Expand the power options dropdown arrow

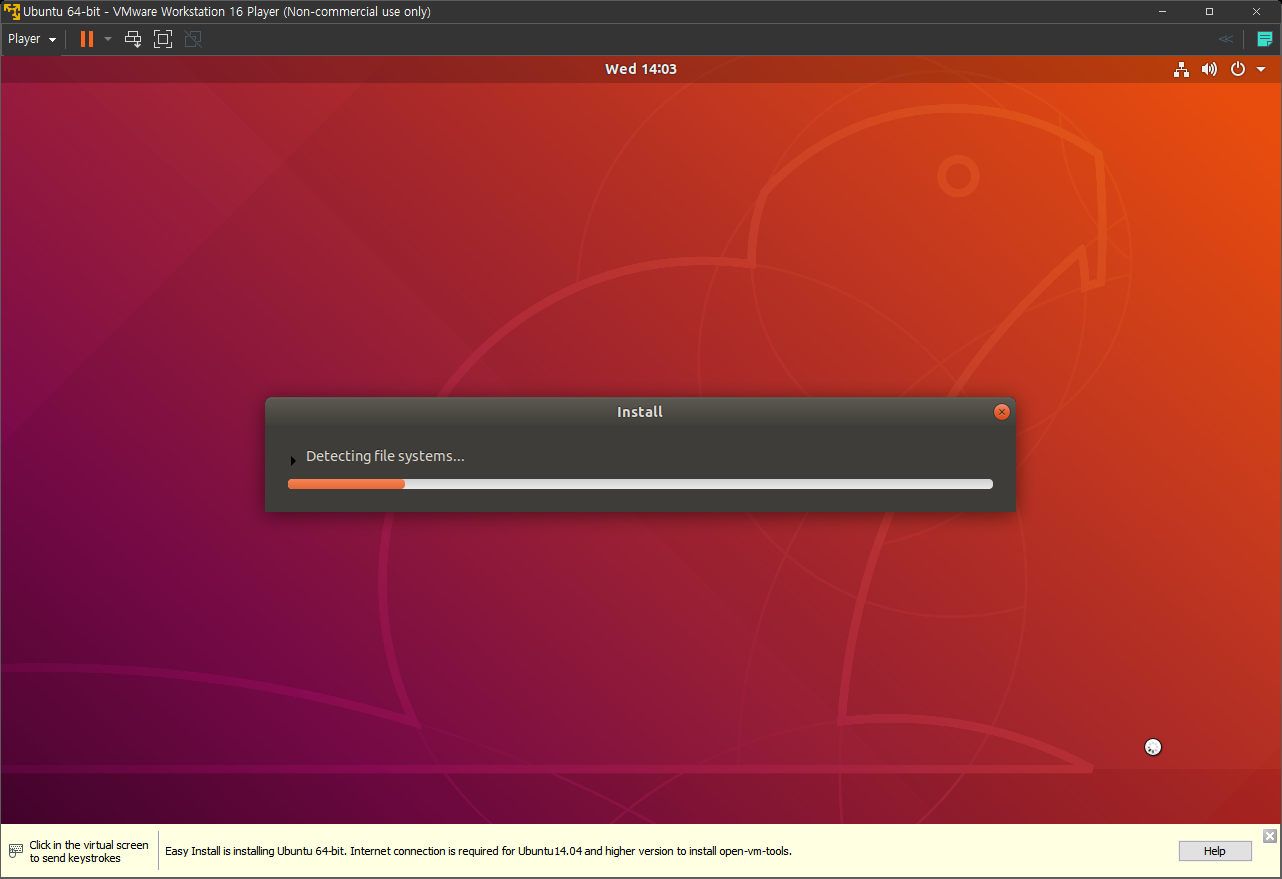108,39
